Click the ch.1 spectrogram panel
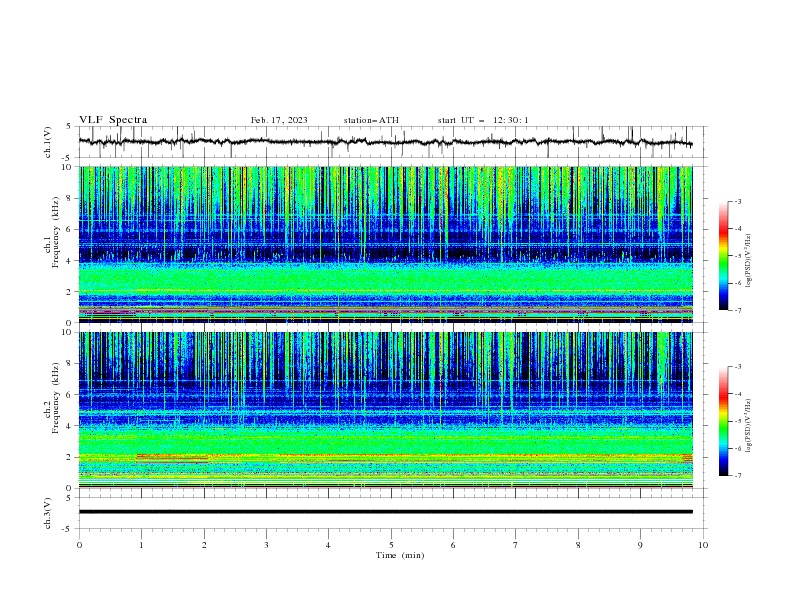Screen dimensions: 792x612 coord(385,244)
